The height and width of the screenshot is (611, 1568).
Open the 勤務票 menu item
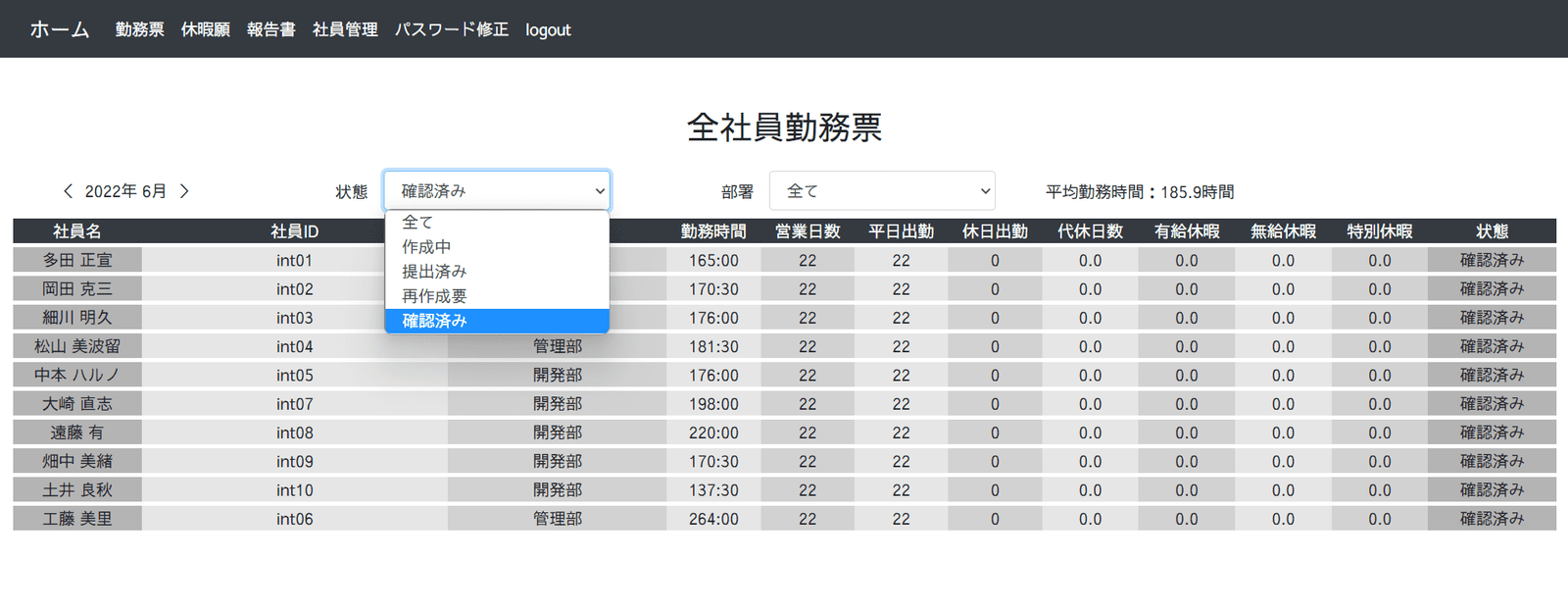[140, 29]
